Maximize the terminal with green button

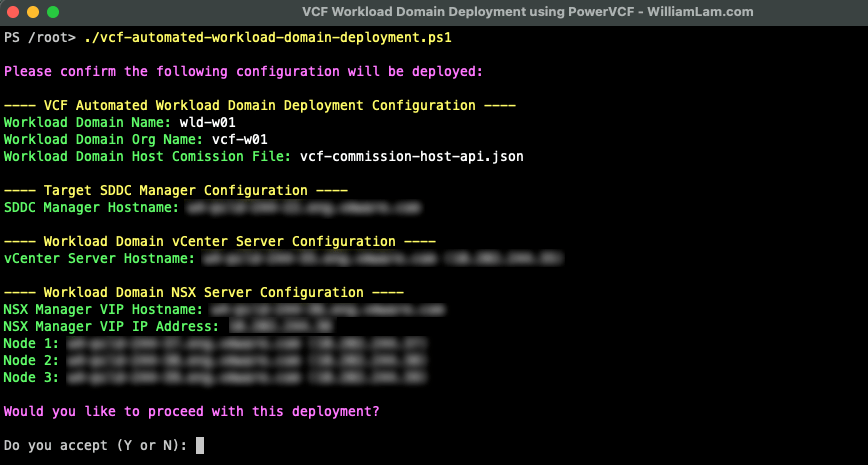(x=53, y=12)
